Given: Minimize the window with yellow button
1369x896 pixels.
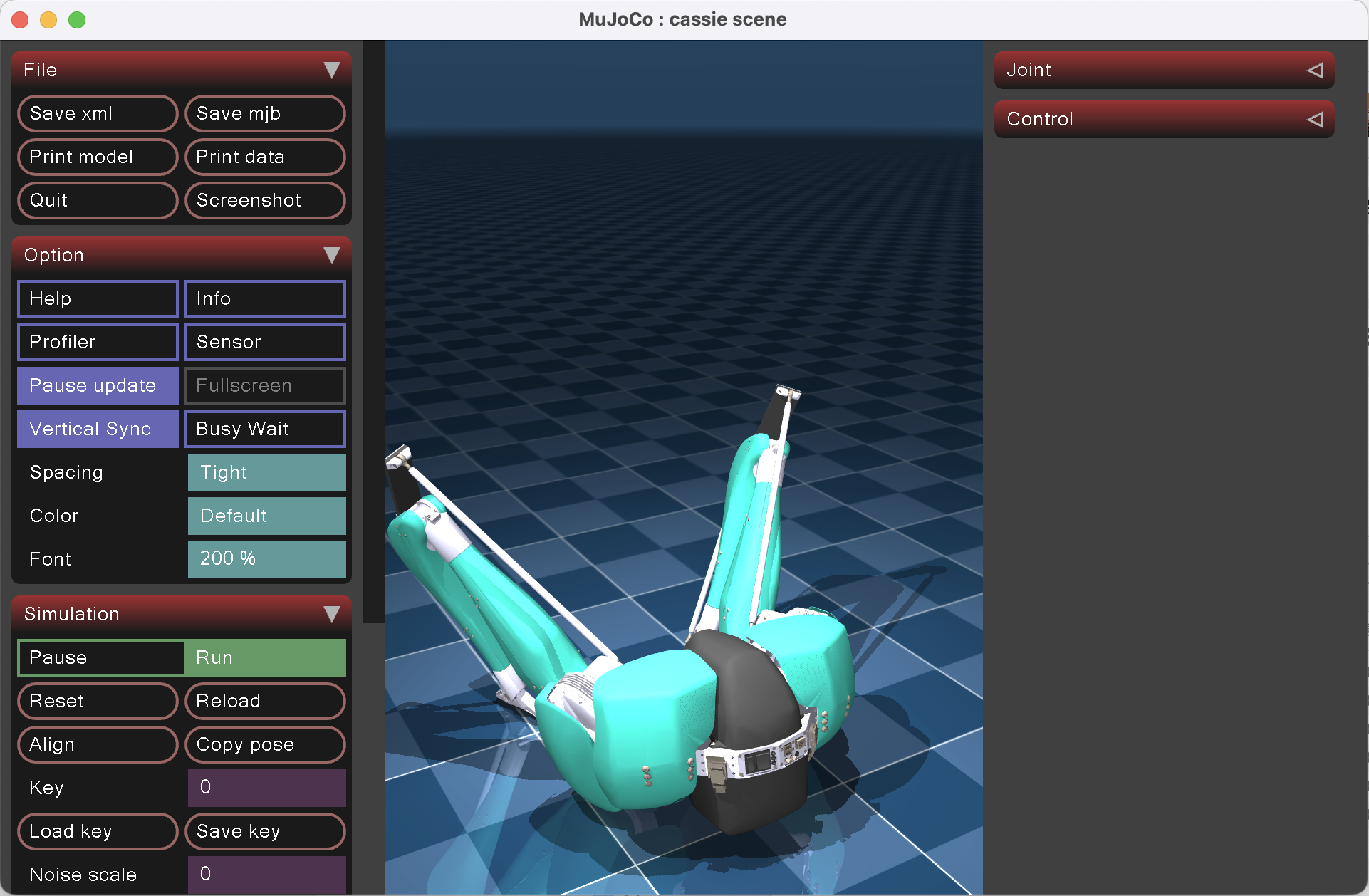Looking at the screenshot, I should click(x=48, y=20).
